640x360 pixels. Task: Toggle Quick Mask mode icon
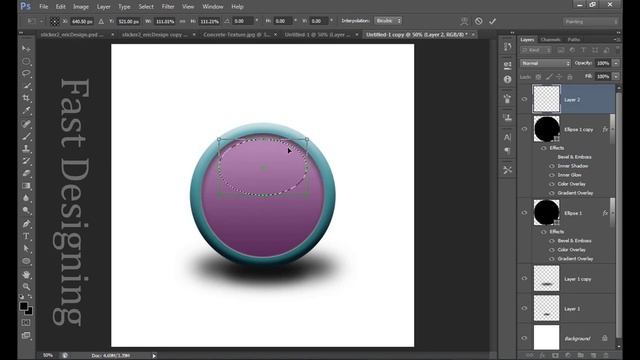point(26,322)
